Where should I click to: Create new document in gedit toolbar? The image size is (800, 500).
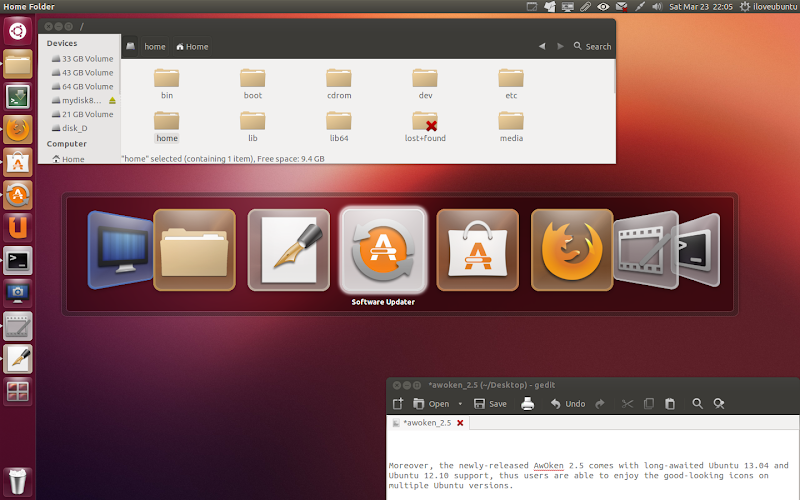coord(398,404)
